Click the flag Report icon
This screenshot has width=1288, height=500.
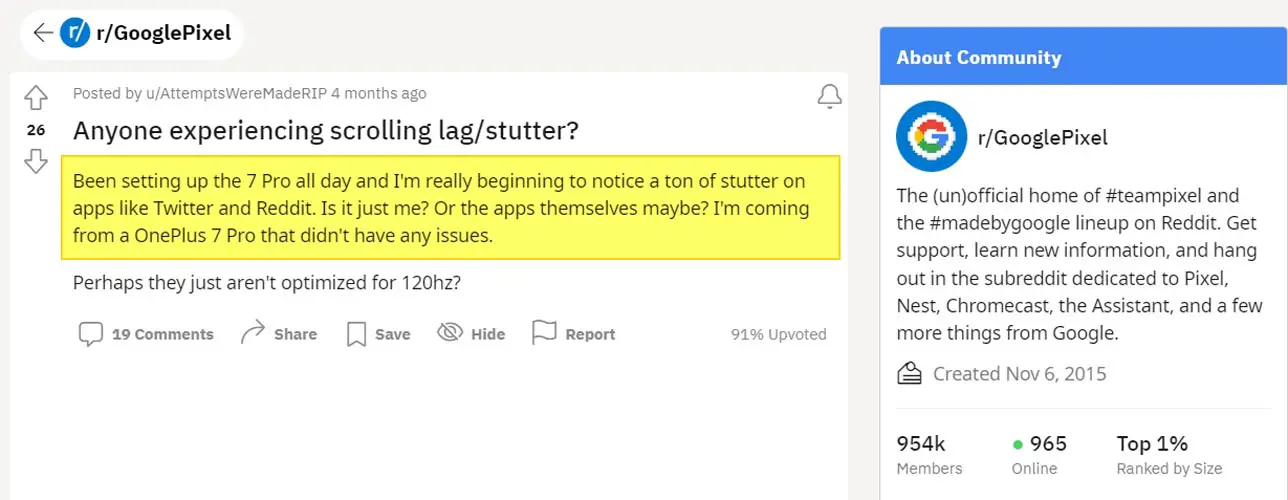544,333
